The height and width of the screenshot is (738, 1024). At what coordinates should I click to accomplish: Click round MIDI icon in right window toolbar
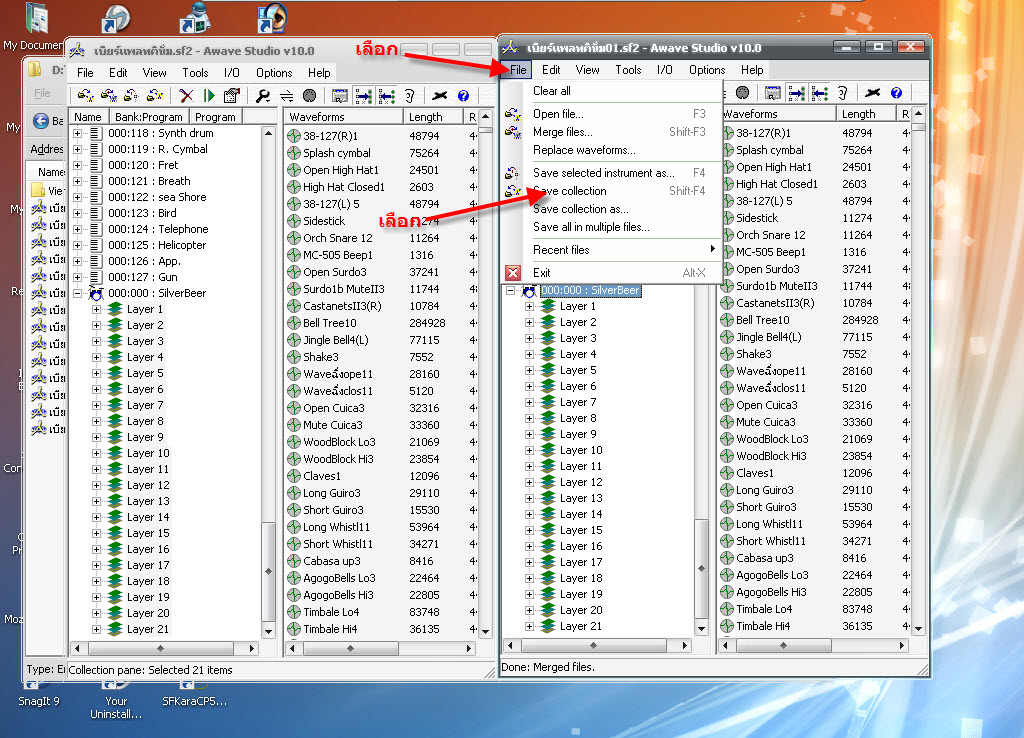pyautogui.click(x=743, y=93)
